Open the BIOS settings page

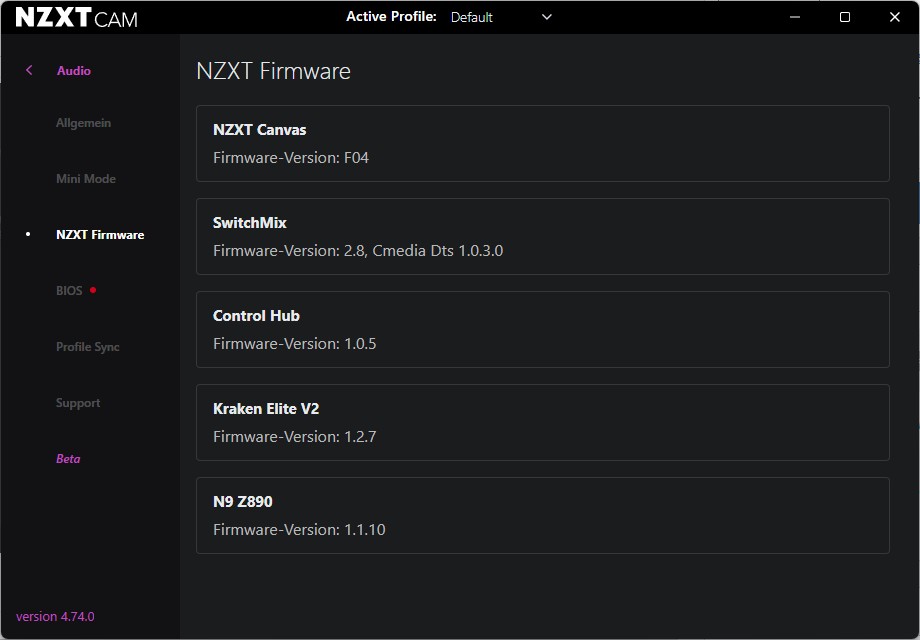pyautogui.click(x=69, y=291)
